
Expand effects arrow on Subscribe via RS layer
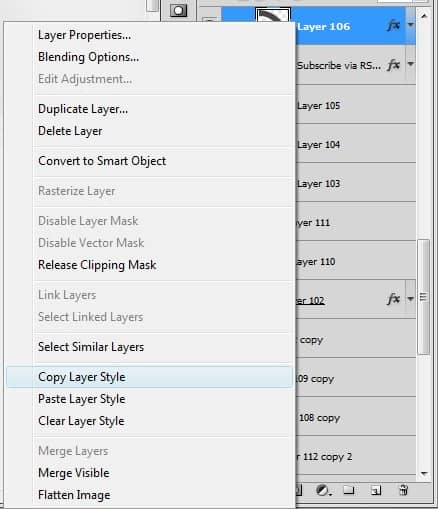tap(411, 64)
